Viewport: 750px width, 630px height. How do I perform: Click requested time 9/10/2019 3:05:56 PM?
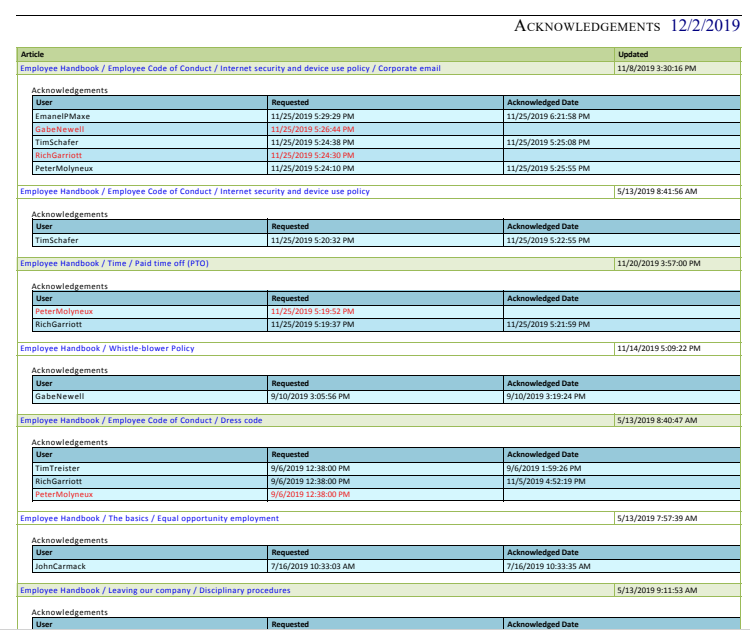310,397
